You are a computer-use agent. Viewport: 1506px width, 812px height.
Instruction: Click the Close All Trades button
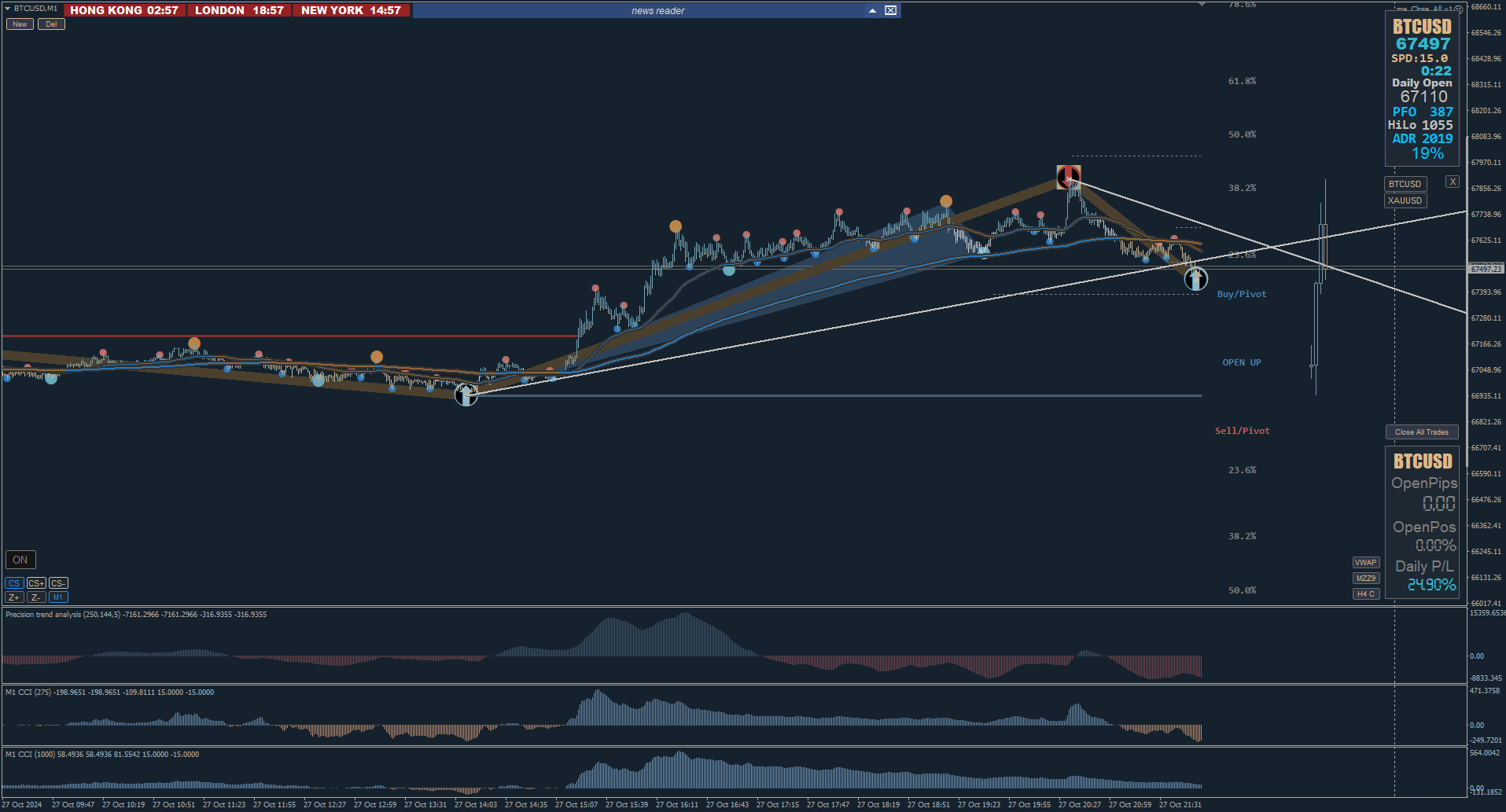(x=1422, y=432)
